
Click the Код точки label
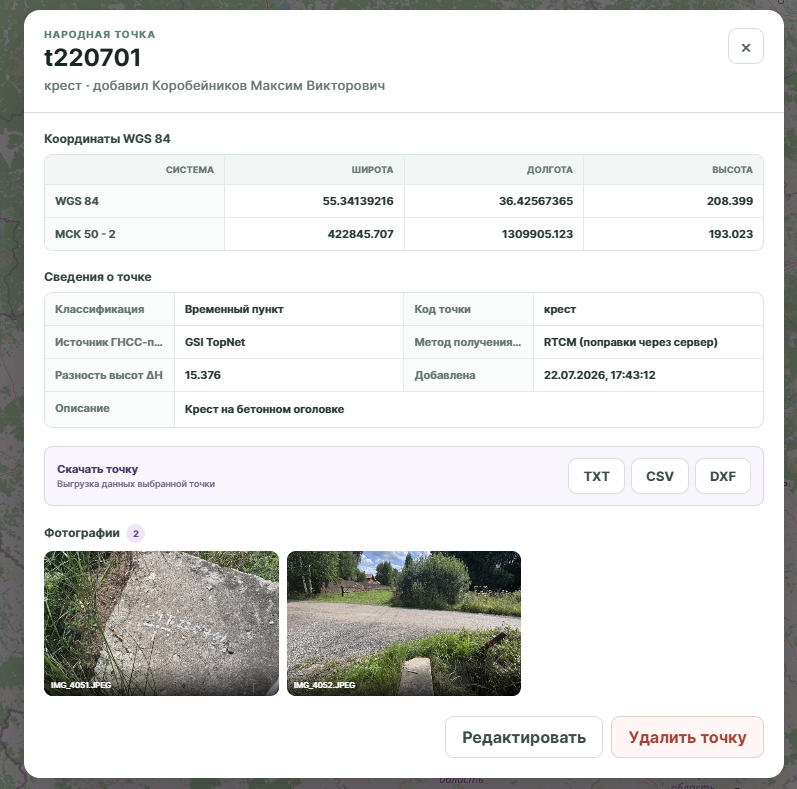[442, 309]
